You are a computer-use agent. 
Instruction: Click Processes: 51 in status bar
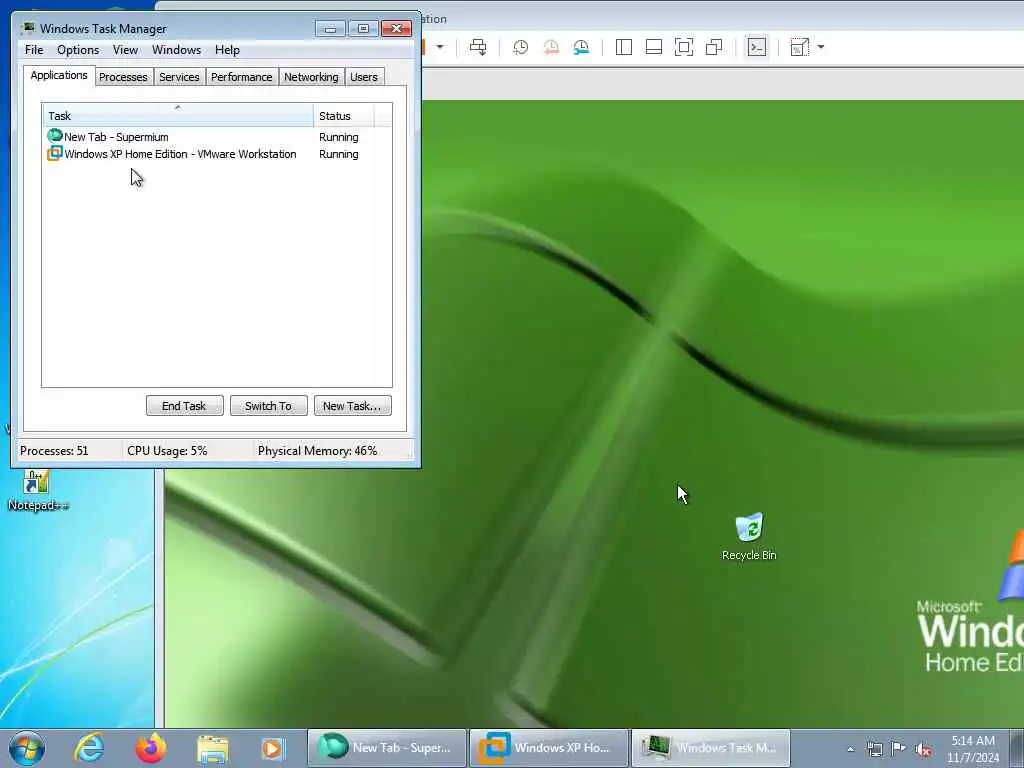(x=54, y=451)
